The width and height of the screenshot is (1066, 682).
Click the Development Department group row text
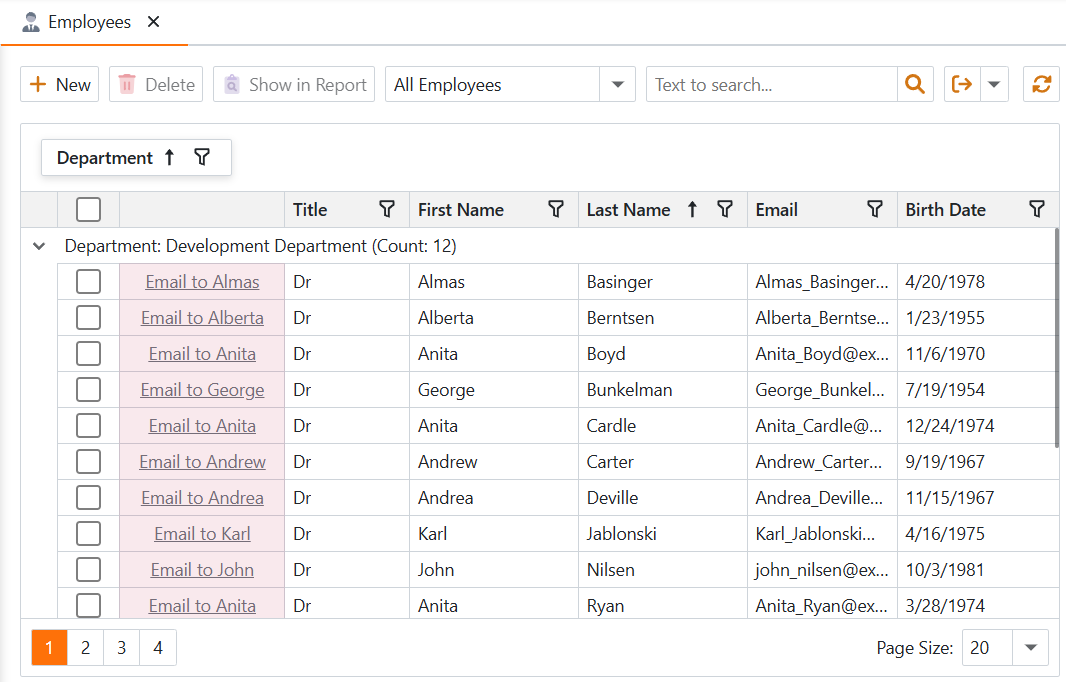pyautogui.click(x=260, y=246)
